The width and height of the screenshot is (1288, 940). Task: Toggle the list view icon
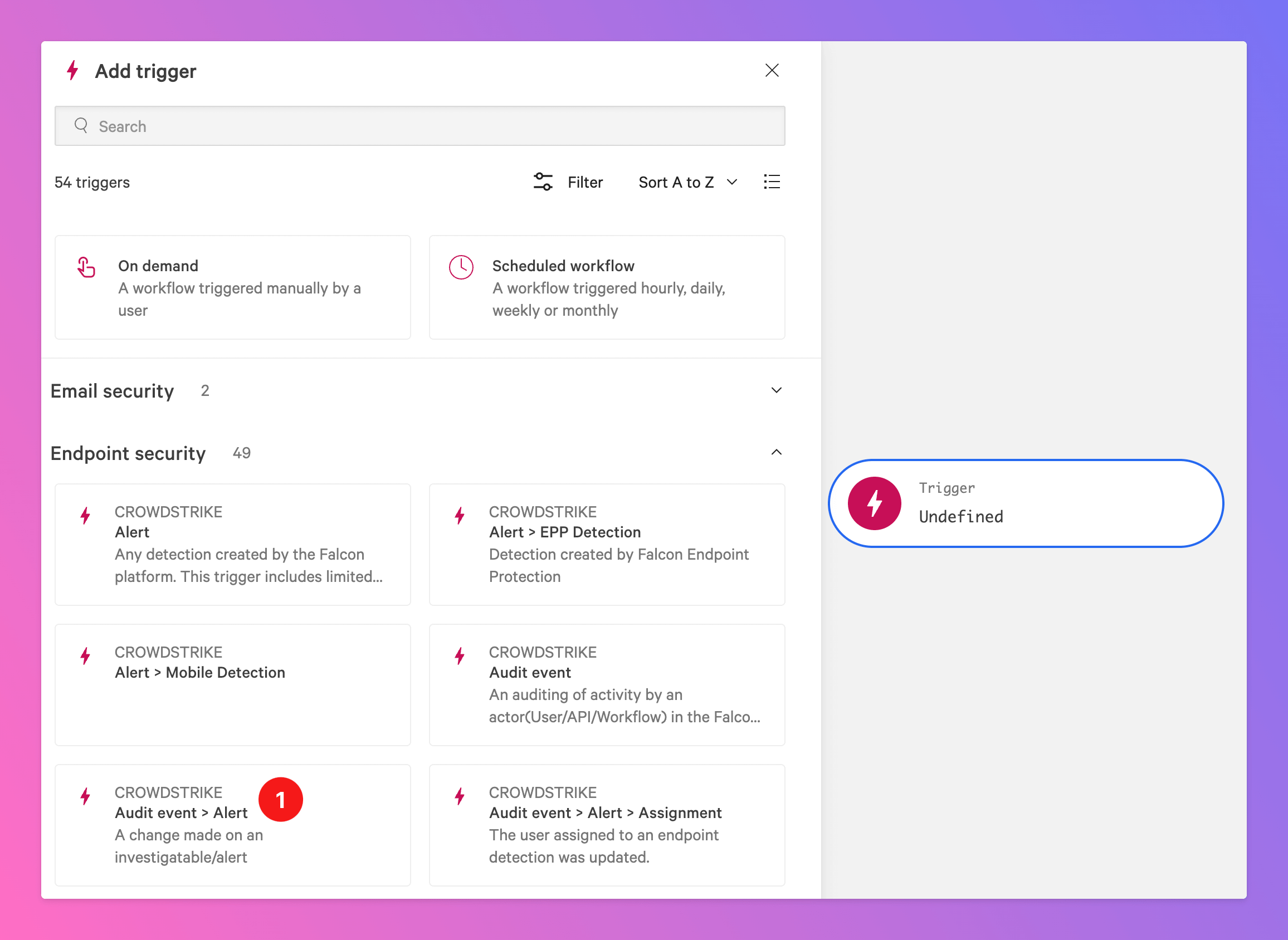tap(771, 182)
